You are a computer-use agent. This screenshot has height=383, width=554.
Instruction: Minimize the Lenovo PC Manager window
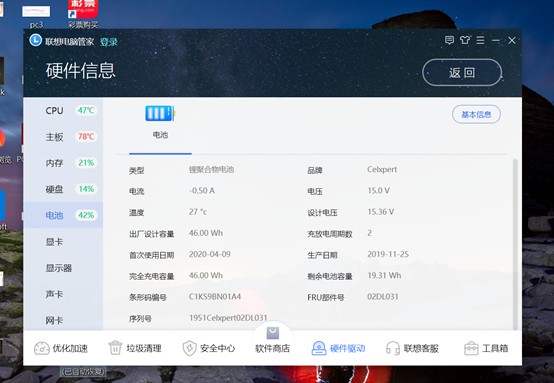[x=496, y=40]
